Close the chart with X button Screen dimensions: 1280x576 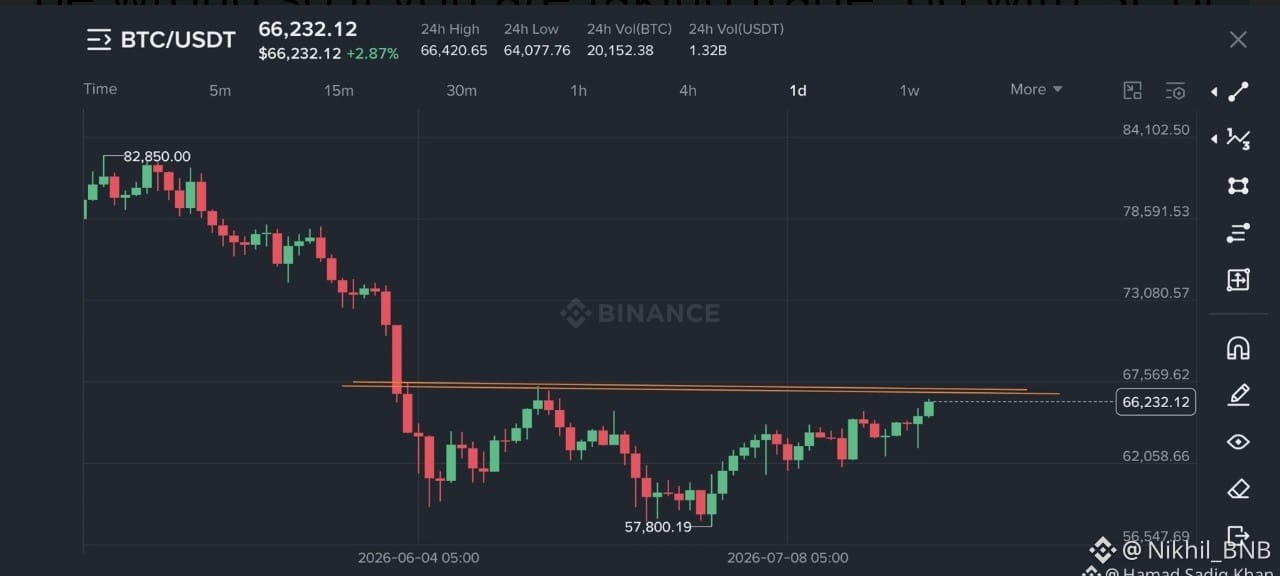point(1238,40)
